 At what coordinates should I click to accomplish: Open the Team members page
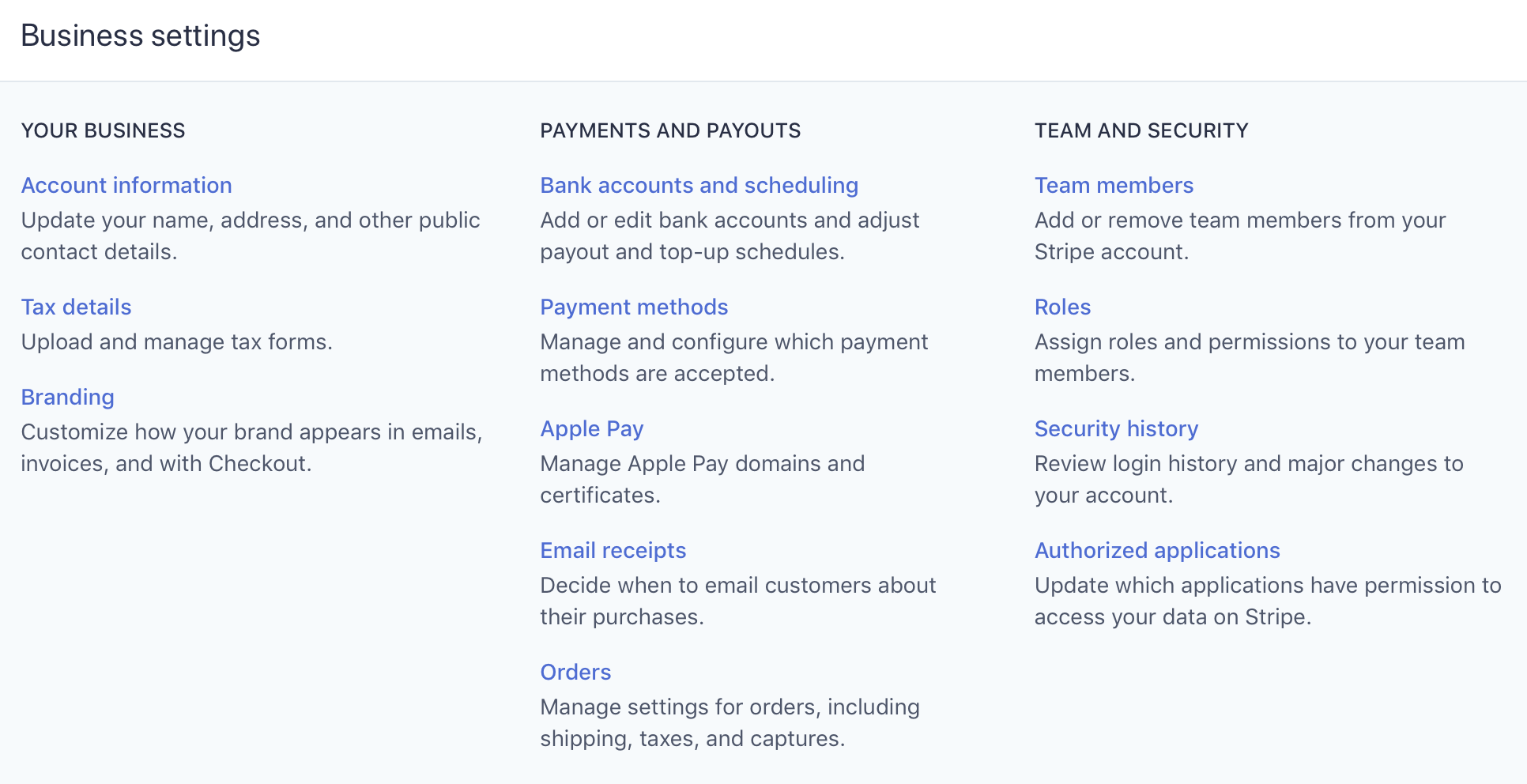pos(1114,185)
